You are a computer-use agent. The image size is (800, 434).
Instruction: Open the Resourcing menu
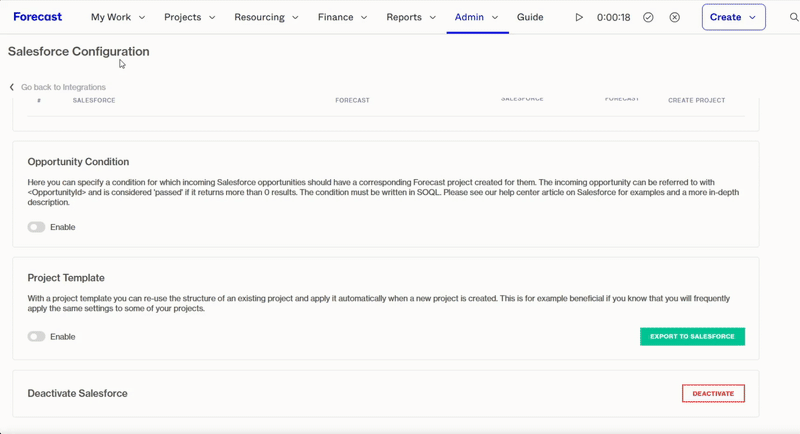266,17
